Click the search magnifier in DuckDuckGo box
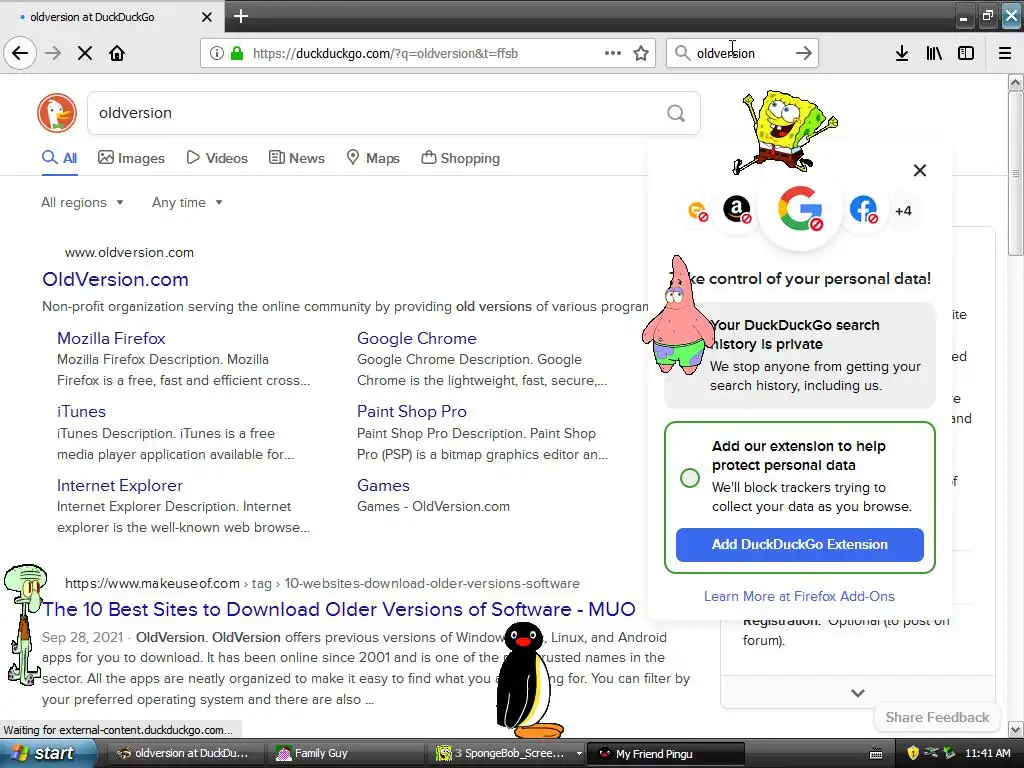 pyautogui.click(x=676, y=113)
